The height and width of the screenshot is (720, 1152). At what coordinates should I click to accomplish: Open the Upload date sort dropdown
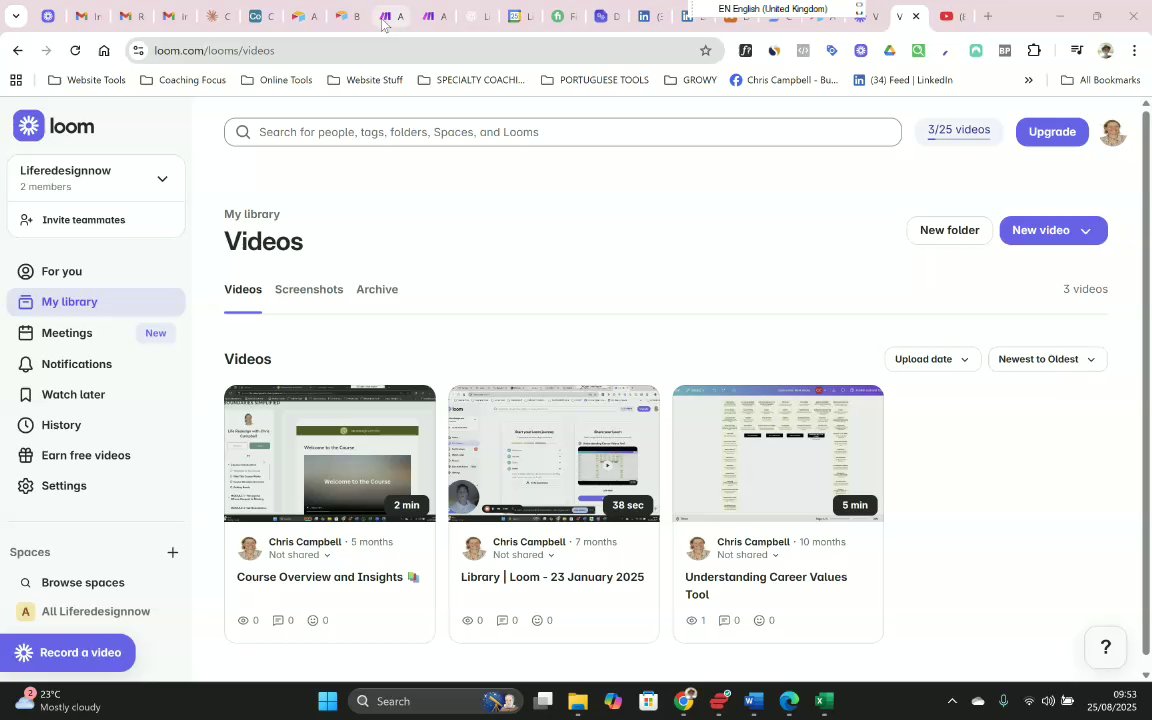(932, 359)
